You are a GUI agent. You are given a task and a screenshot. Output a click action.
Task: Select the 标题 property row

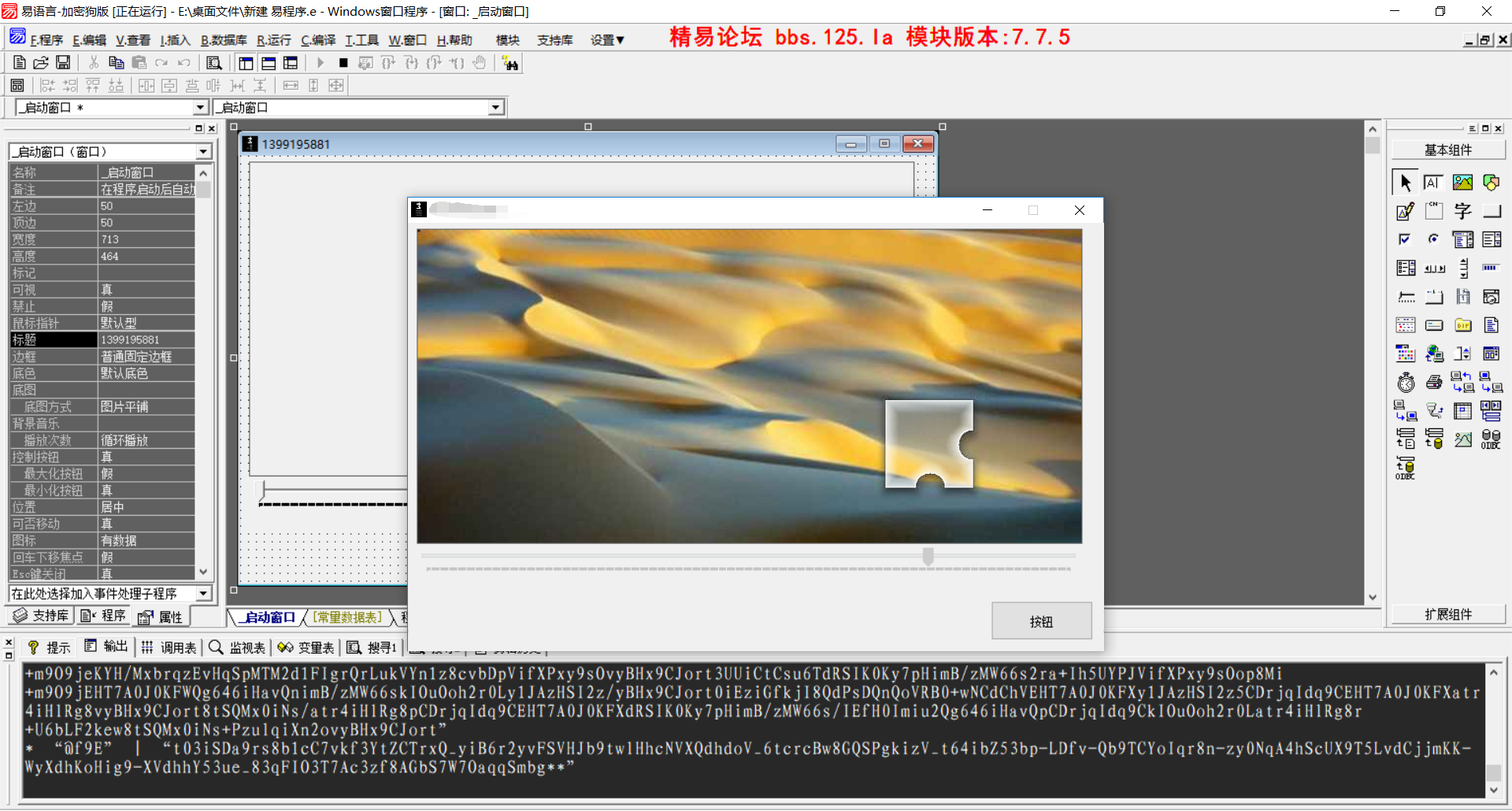[102, 339]
